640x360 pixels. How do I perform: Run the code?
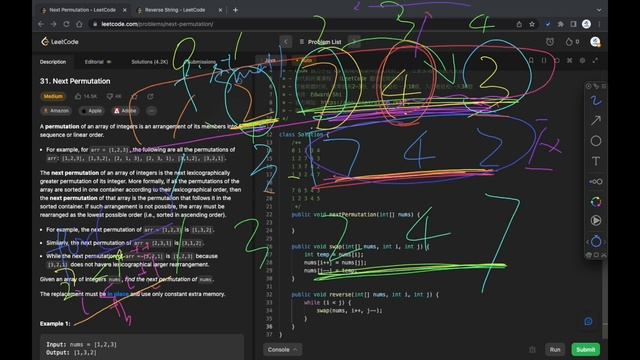[x=555, y=350]
